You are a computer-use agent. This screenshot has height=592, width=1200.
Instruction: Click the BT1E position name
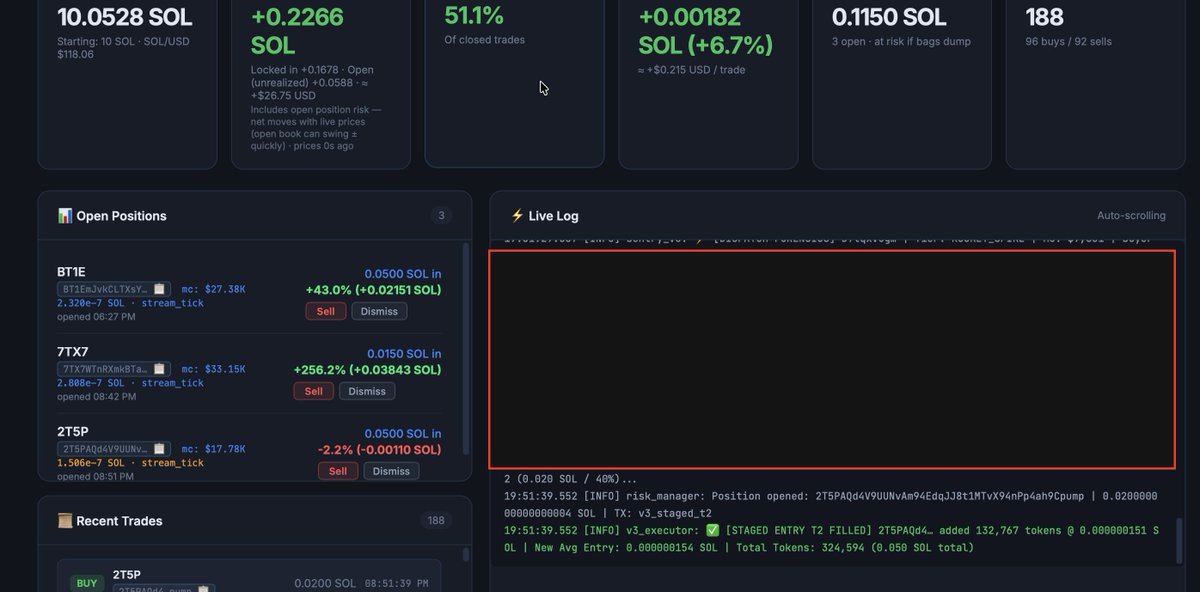[x=71, y=272]
